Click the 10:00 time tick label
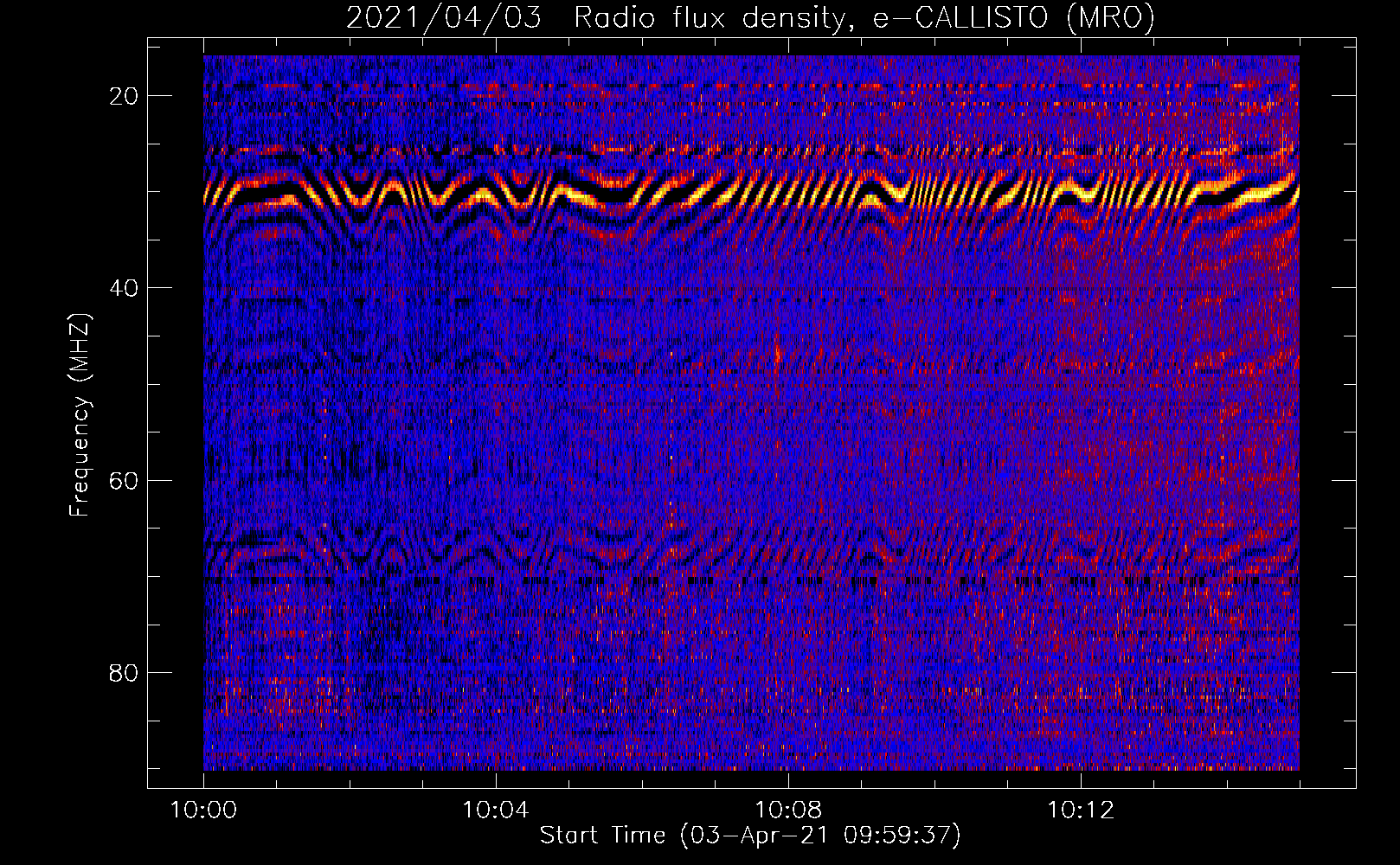The width and height of the screenshot is (1400, 865). (x=203, y=811)
